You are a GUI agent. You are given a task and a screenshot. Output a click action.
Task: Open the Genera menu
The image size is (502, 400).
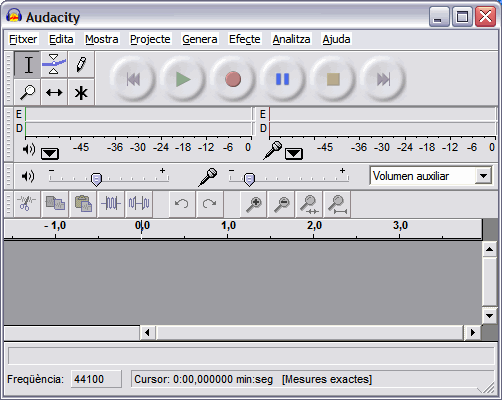(x=200, y=39)
